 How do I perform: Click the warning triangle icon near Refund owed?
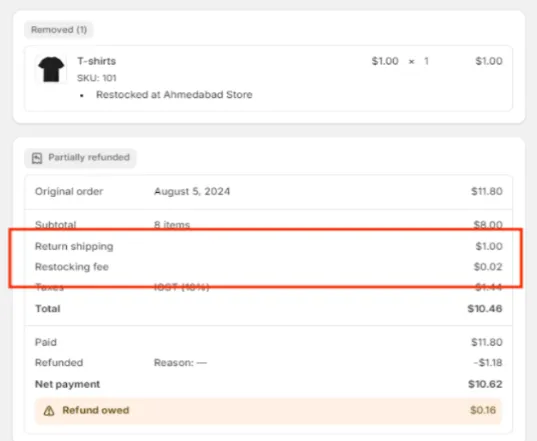click(x=49, y=411)
